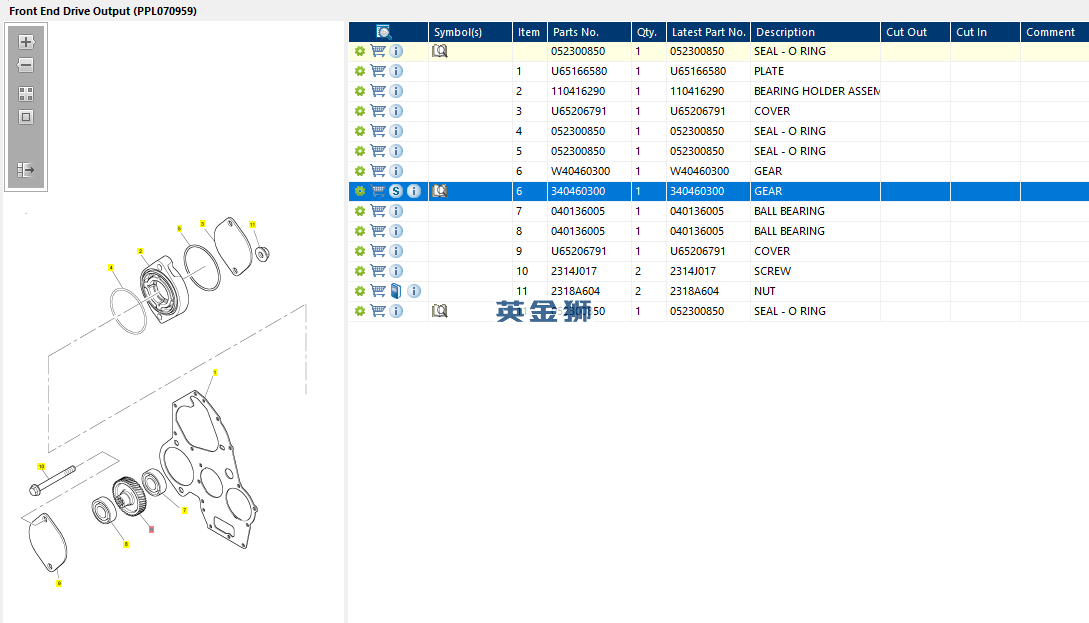Sort by Latest Part No. column header

click(708, 32)
